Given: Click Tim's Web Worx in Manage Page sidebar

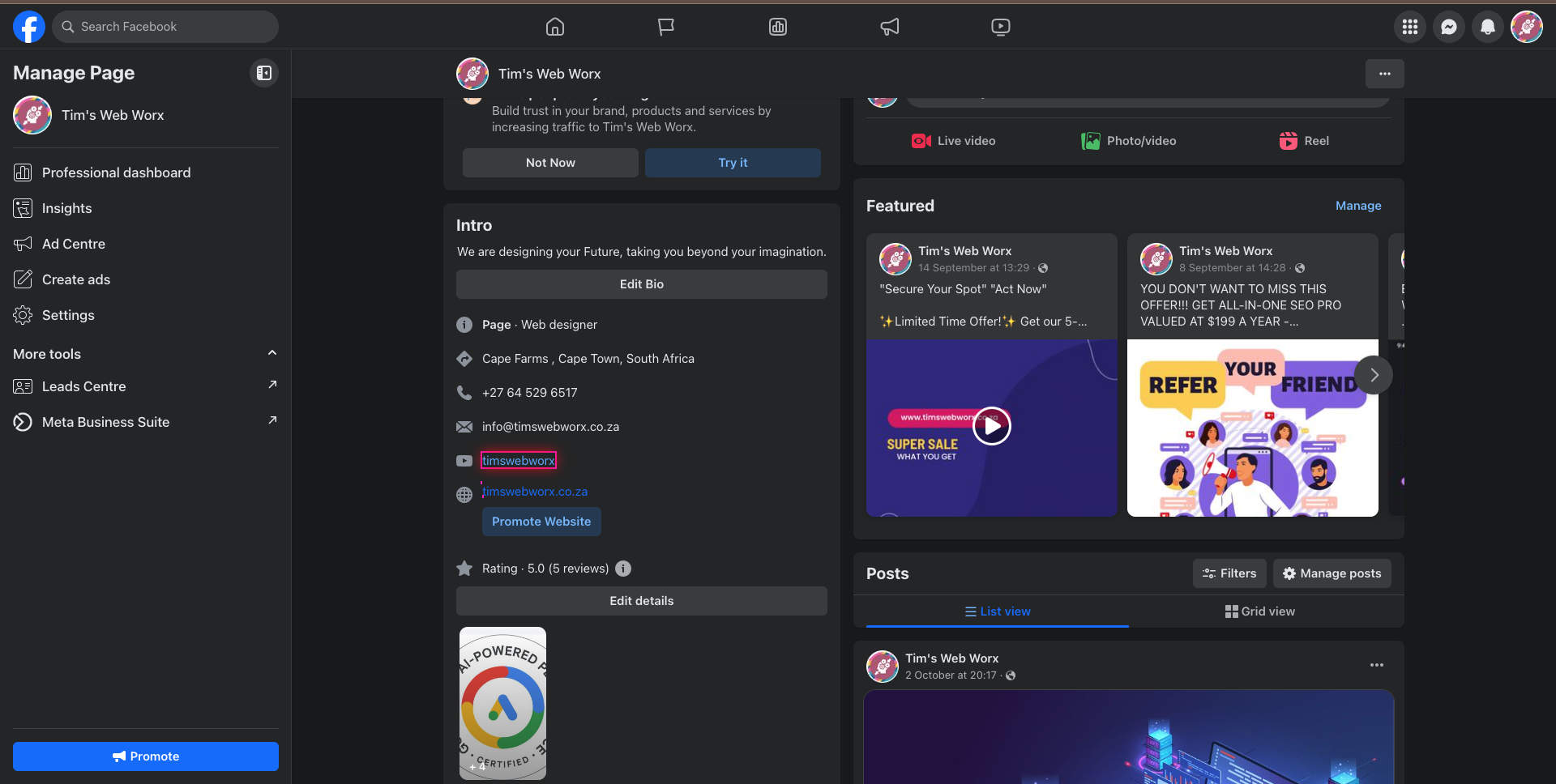Looking at the screenshot, I should tap(113, 115).
